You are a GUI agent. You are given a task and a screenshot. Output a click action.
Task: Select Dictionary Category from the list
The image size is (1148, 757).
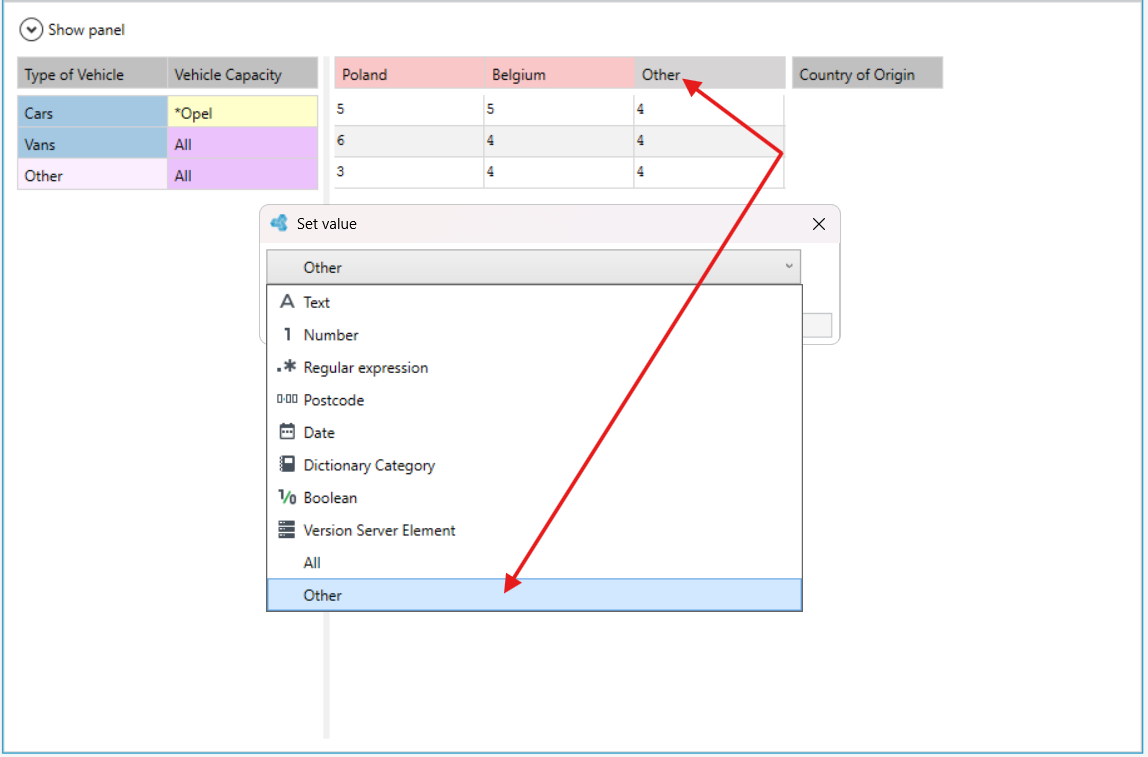click(534, 465)
